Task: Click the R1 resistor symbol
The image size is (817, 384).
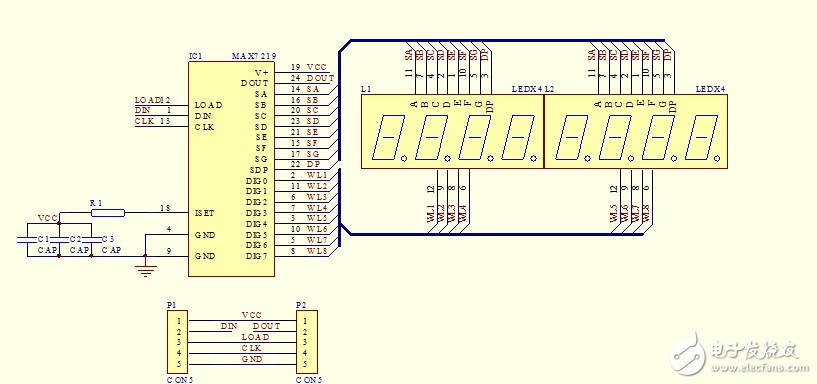Action: tap(107, 213)
